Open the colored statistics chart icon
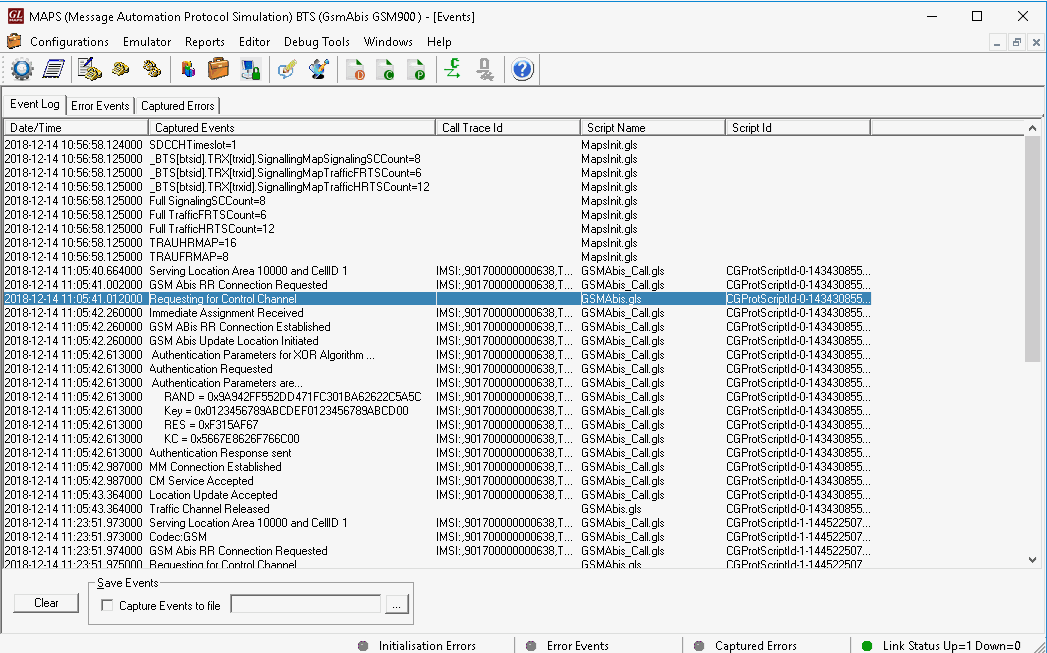This screenshot has width=1047, height=653. (x=187, y=69)
